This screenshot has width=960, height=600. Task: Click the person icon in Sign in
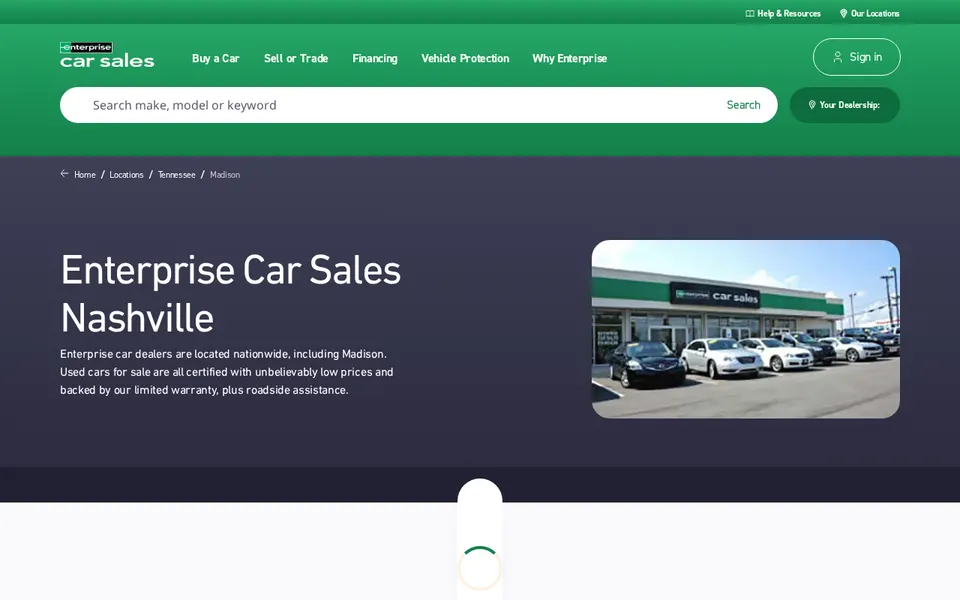pyautogui.click(x=837, y=57)
